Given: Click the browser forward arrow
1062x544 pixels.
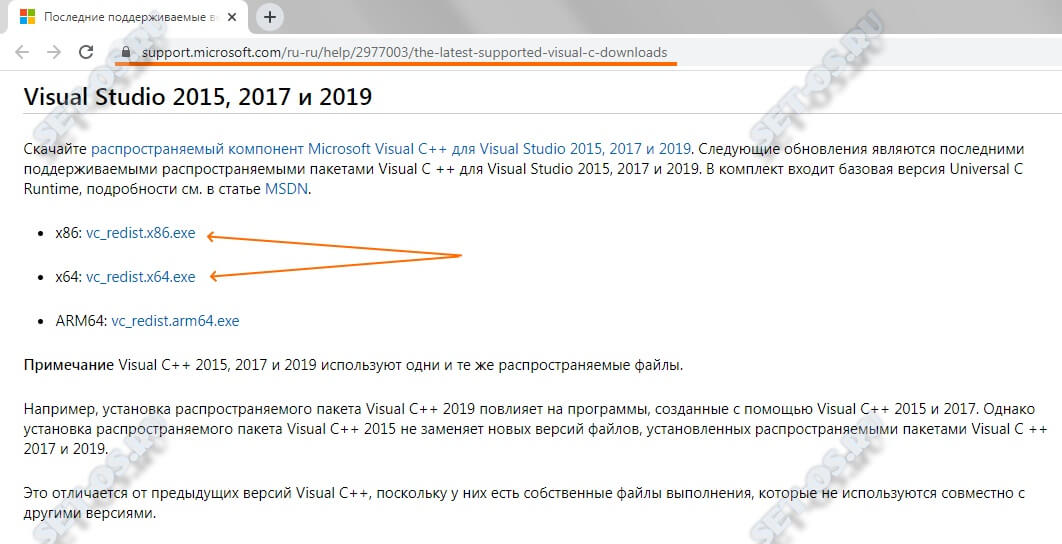Looking at the screenshot, I should (54, 52).
